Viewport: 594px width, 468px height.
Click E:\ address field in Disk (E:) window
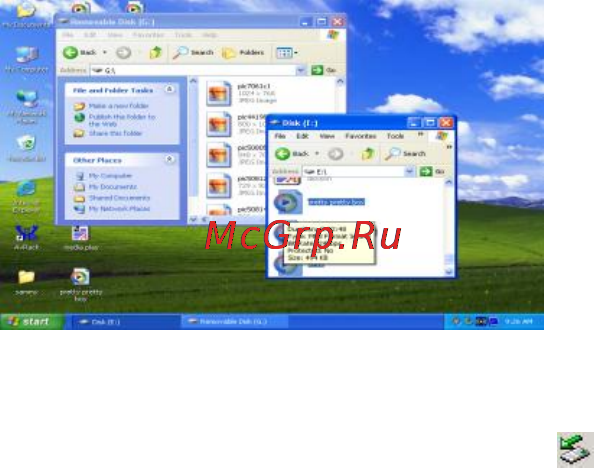353,172
